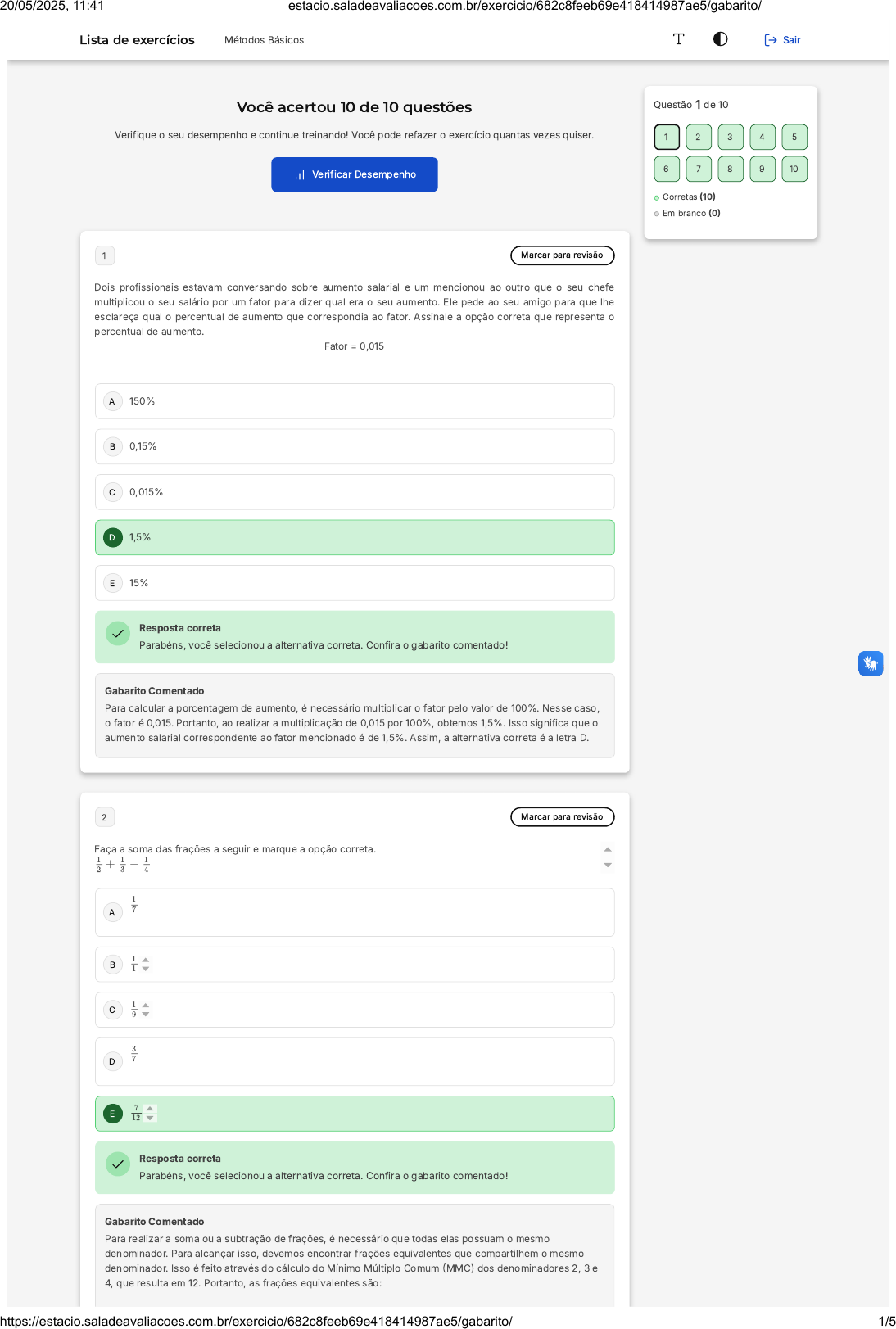Click the Lista de exercícios title
Viewport: 896px width, 1329px height.
[x=137, y=40]
